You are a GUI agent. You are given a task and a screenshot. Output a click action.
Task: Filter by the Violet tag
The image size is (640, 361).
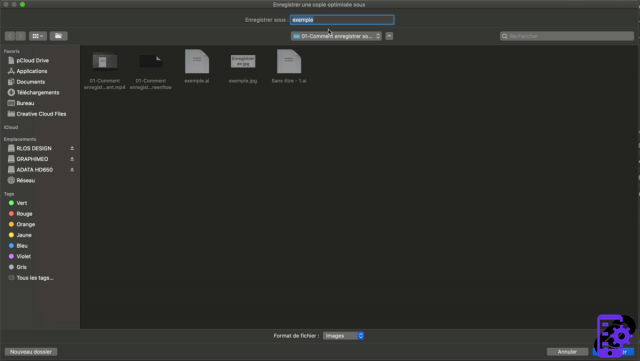click(23, 256)
